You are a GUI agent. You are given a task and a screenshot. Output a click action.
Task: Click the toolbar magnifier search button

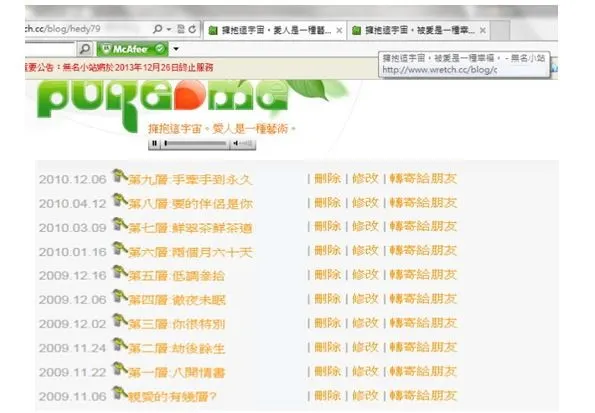(85, 49)
